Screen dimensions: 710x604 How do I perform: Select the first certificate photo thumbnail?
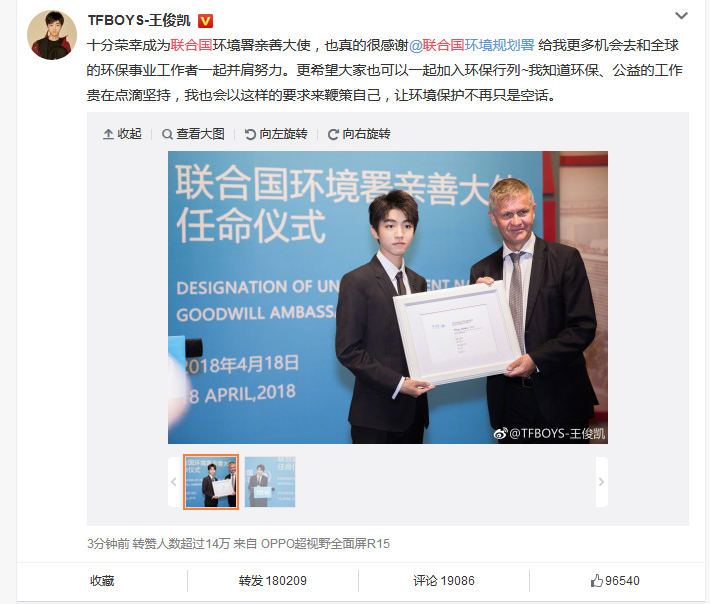click(x=211, y=482)
